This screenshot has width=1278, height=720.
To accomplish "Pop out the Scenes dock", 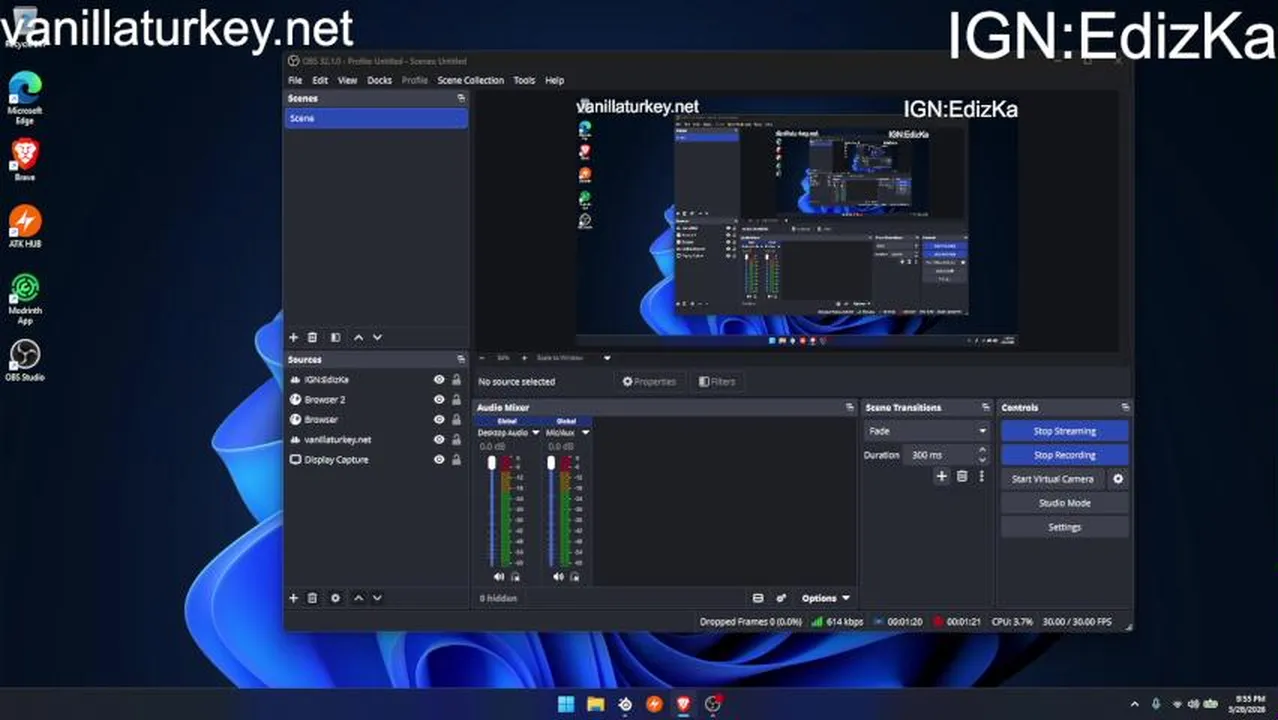I will click(461, 98).
